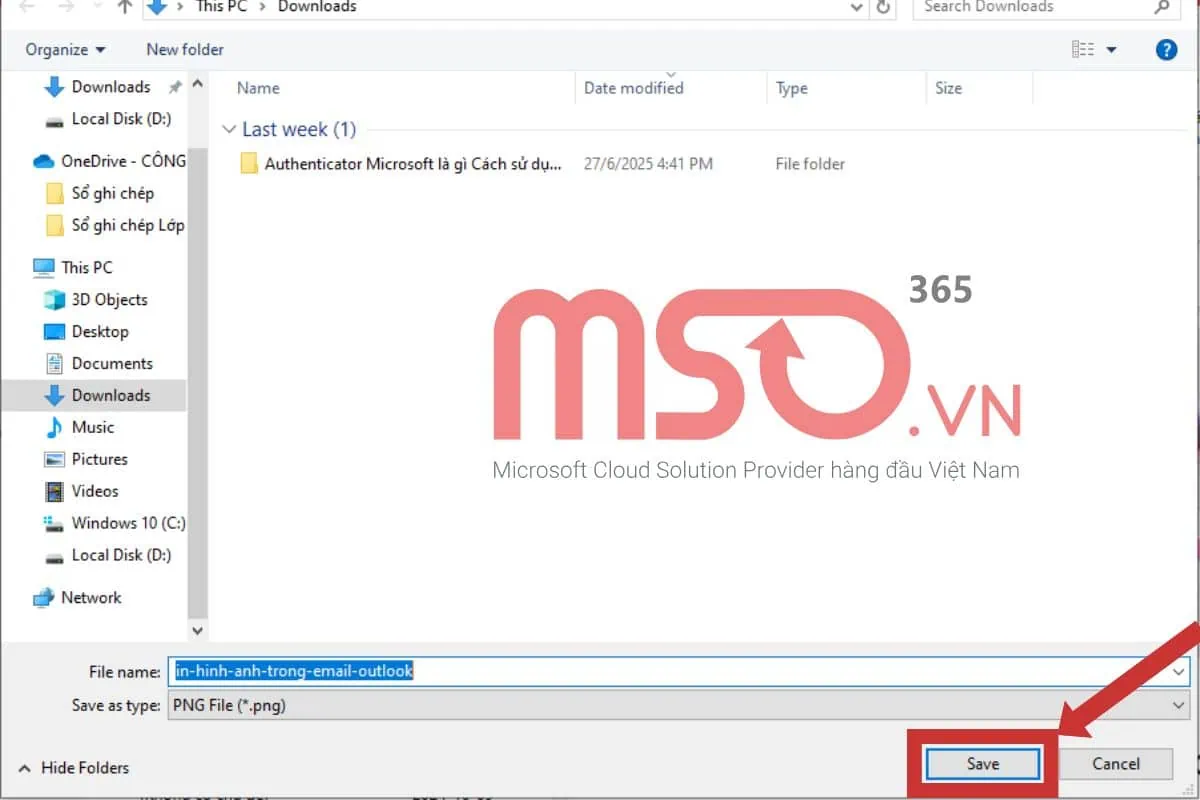Screen dimensions: 1200x800
Task: Open the Network item in the sidebar
Action: pyautogui.click(x=91, y=597)
